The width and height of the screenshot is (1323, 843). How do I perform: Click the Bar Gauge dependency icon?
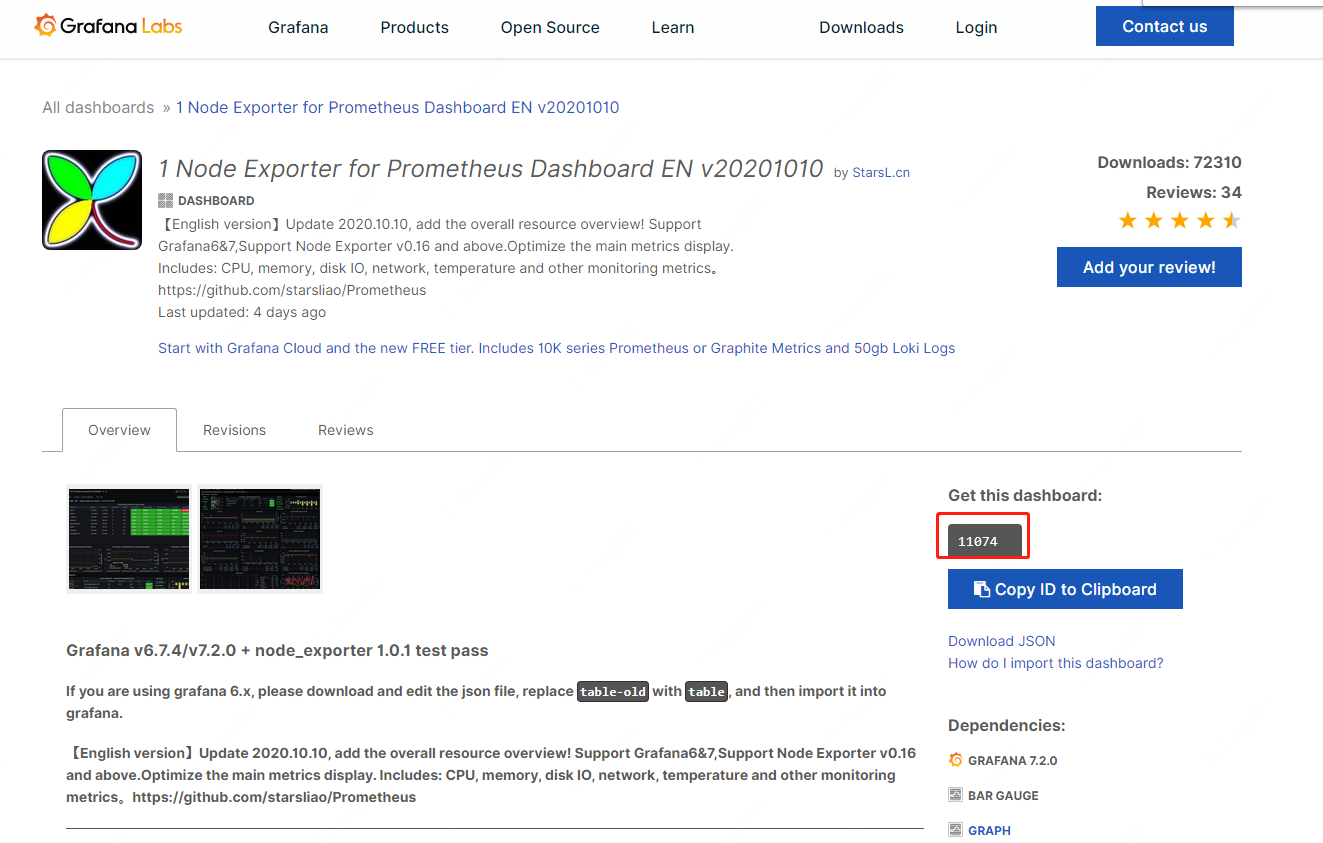coord(955,795)
